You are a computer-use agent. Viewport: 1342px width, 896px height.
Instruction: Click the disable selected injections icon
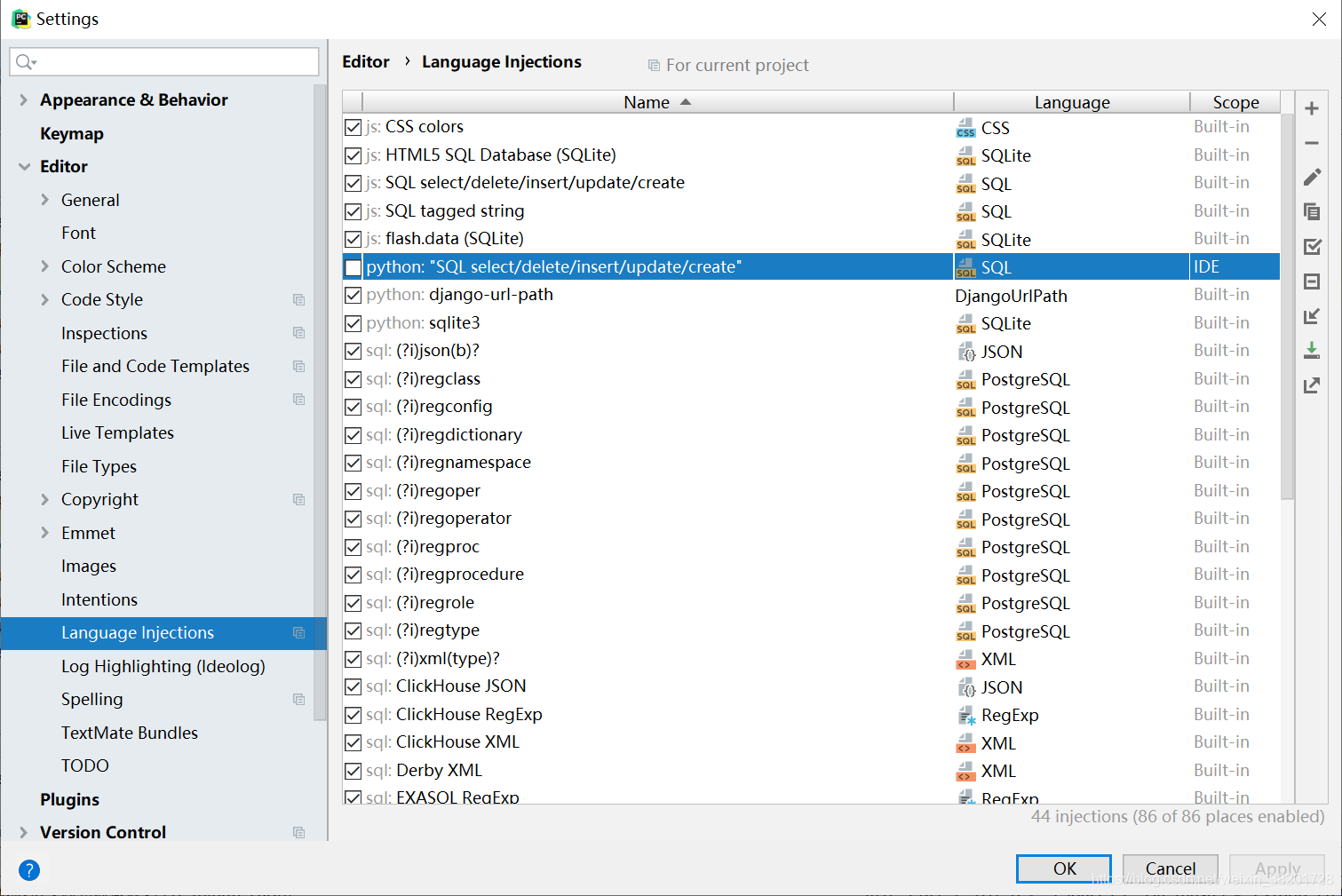[x=1311, y=281]
